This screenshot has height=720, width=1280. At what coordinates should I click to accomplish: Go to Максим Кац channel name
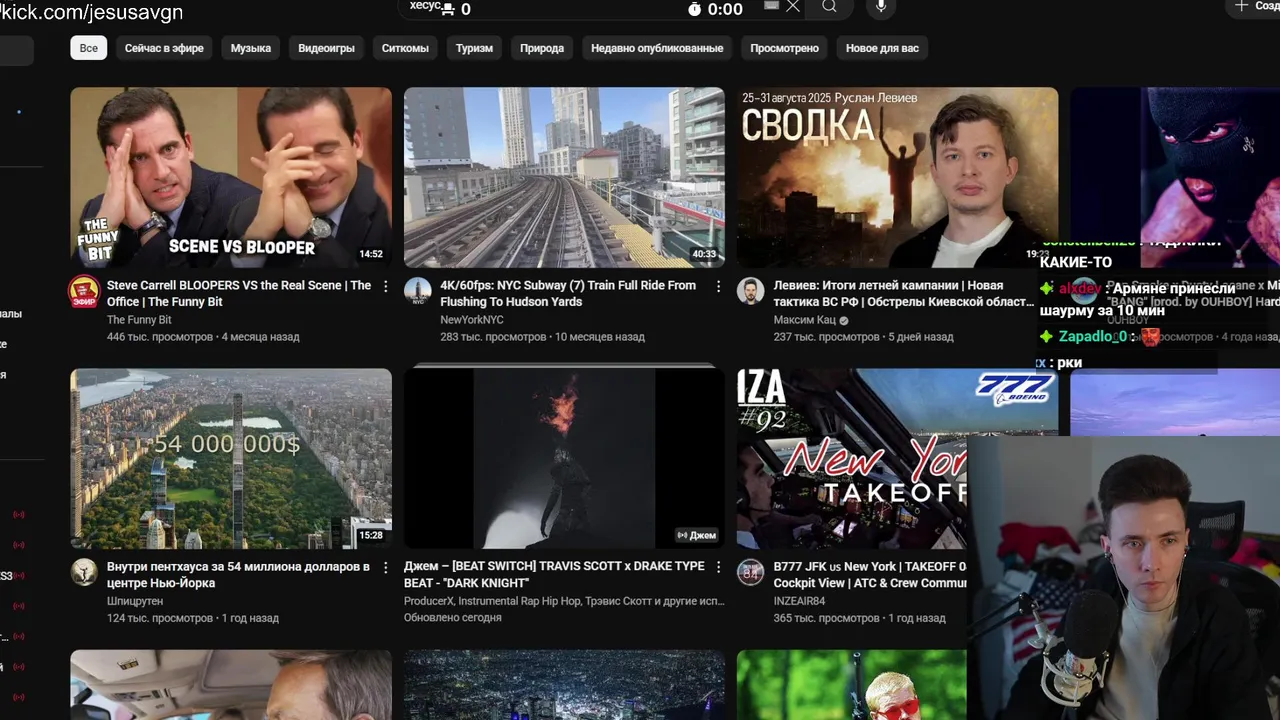pos(805,320)
